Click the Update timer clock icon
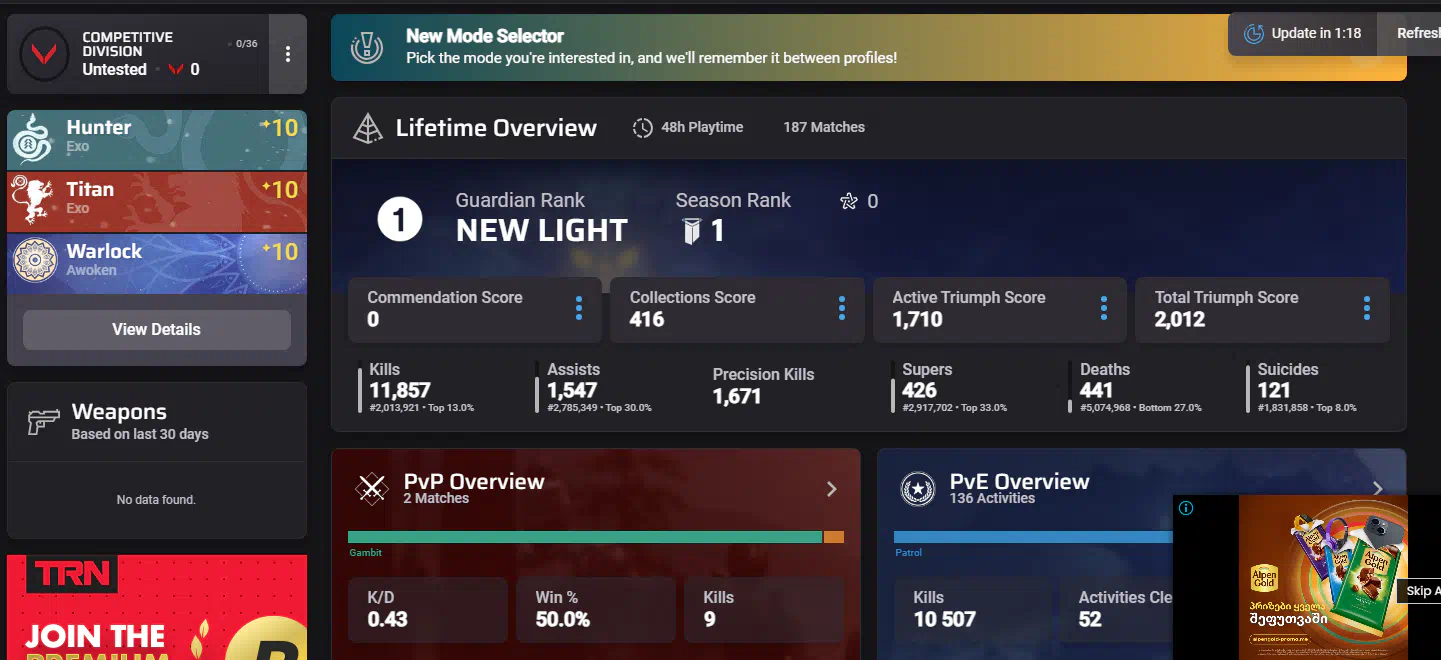The image size is (1441, 660). point(1254,34)
